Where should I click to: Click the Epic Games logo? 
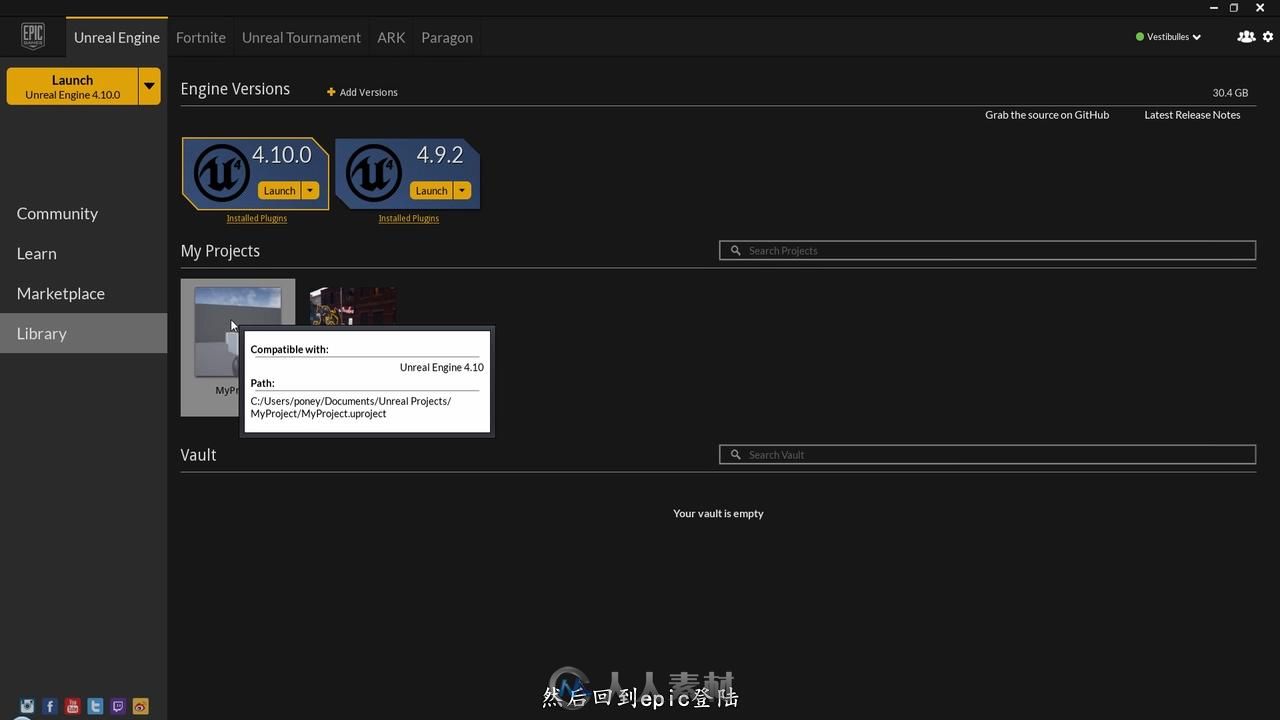point(33,37)
